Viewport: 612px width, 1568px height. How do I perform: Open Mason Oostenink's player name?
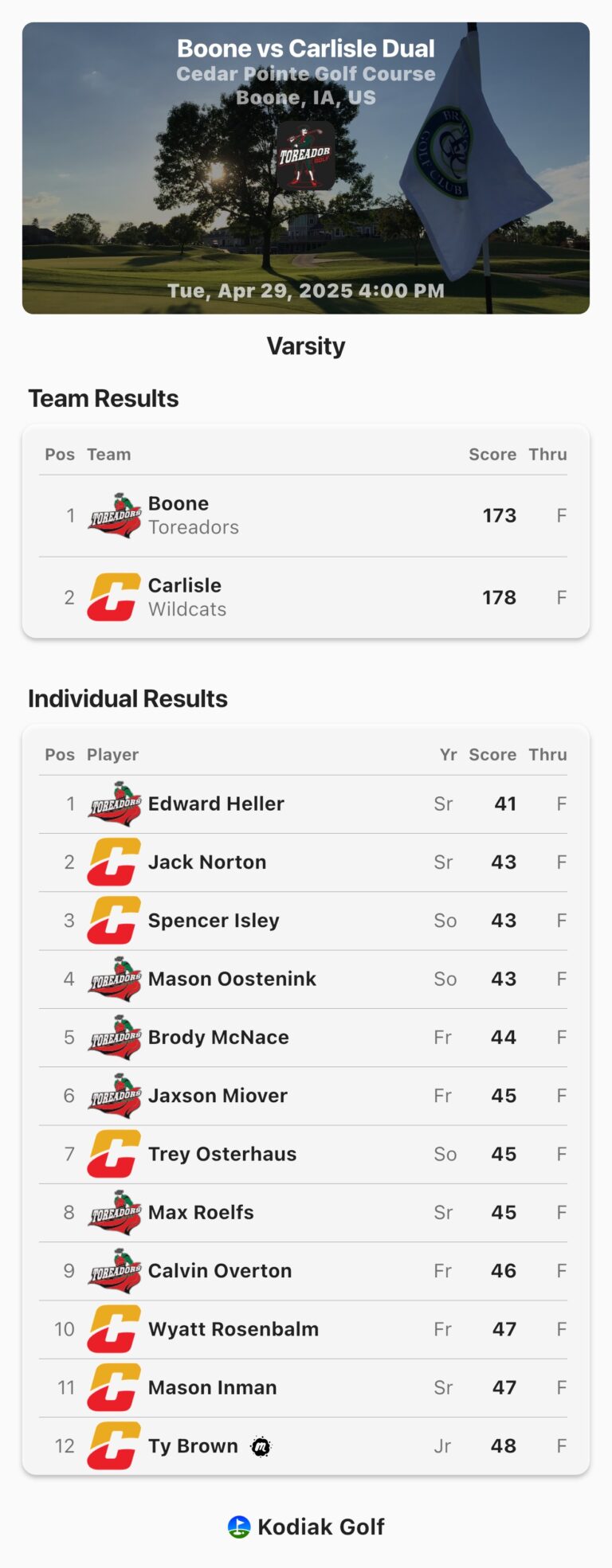(232, 979)
